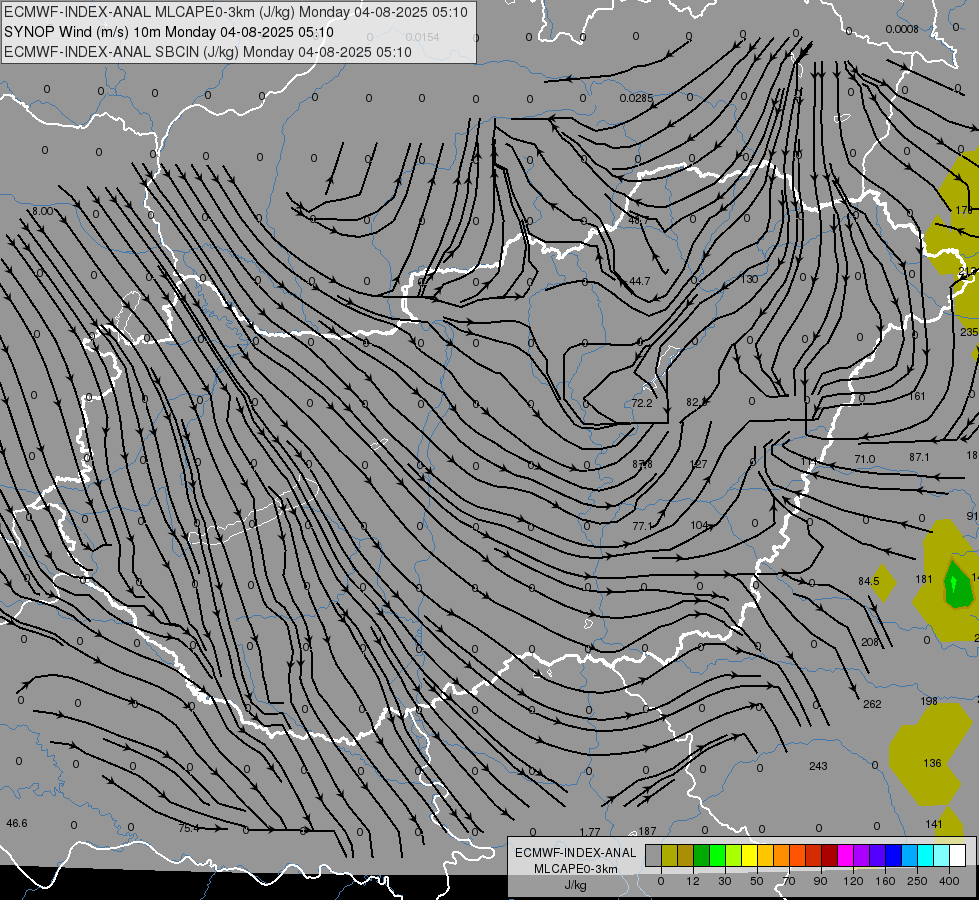Click the pure blue swatch above 160
This screenshot has height=900, width=979.
coord(893,855)
